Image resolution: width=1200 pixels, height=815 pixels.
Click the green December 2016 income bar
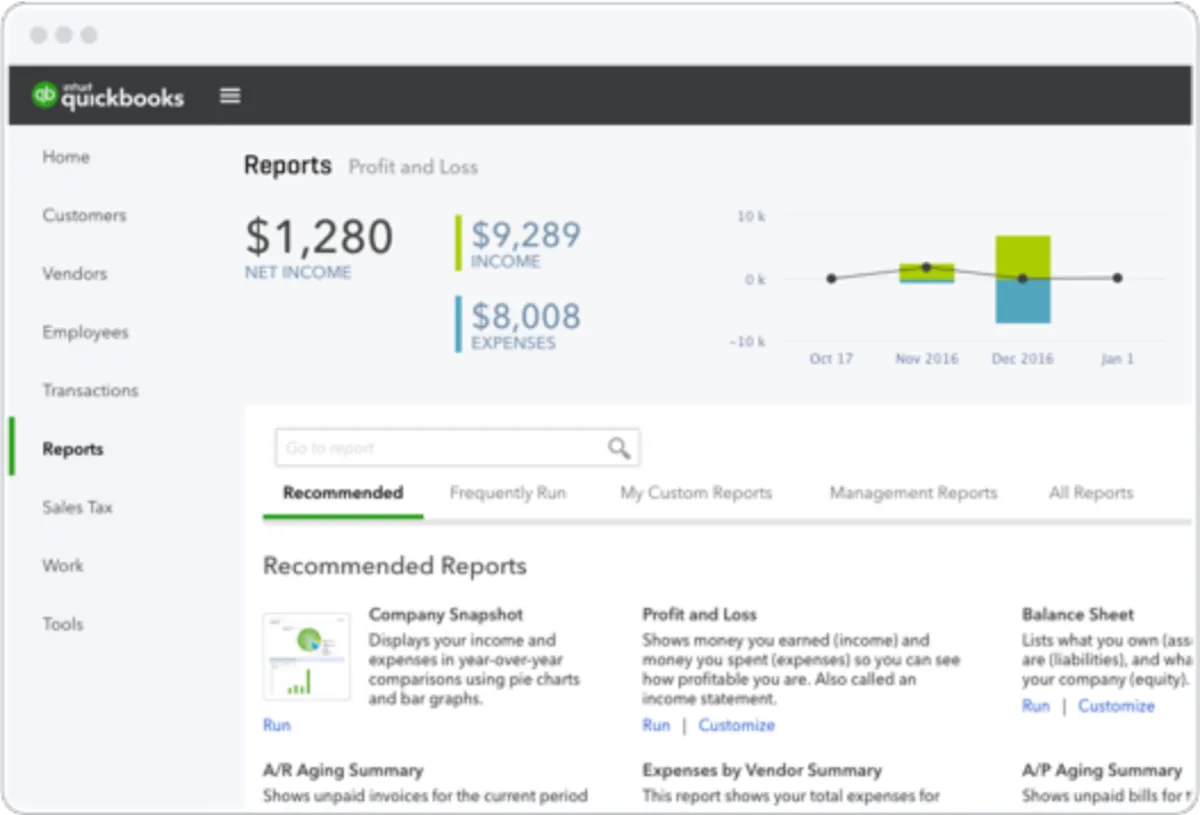click(x=1022, y=256)
